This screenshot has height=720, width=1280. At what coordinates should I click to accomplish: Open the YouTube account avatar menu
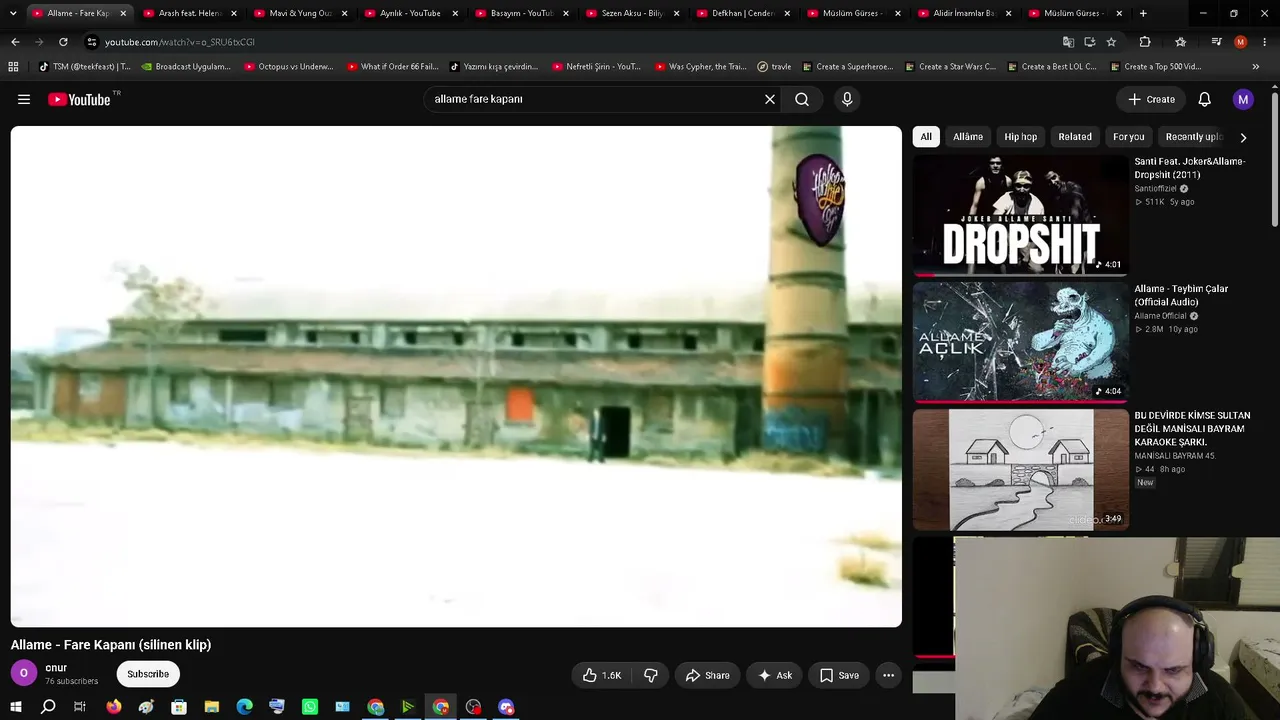pyautogui.click(x=1243, y=99)
